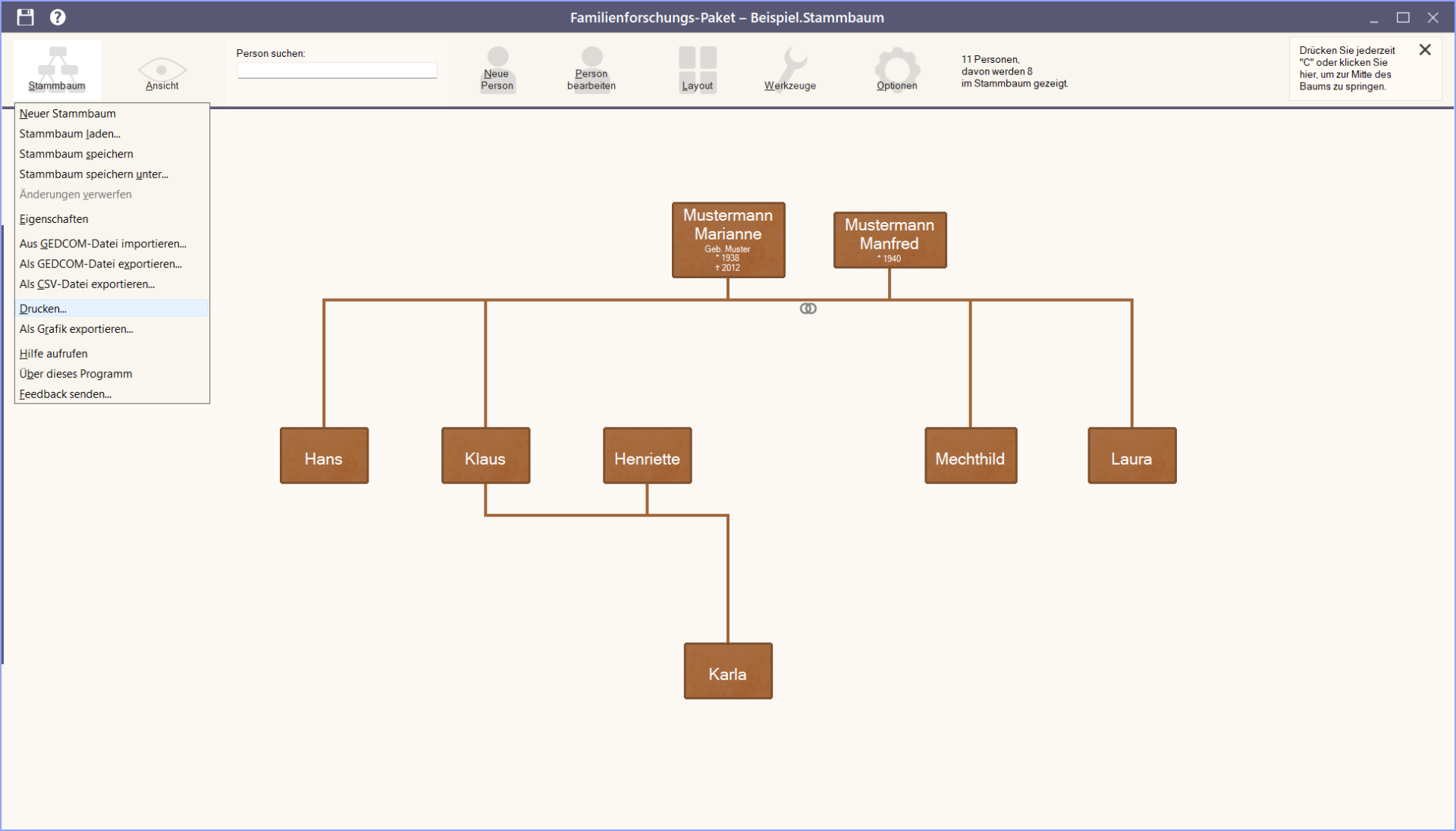1456x831 pixels.
Task: Choose Feedback senden... entry
Action: (111, 394)
